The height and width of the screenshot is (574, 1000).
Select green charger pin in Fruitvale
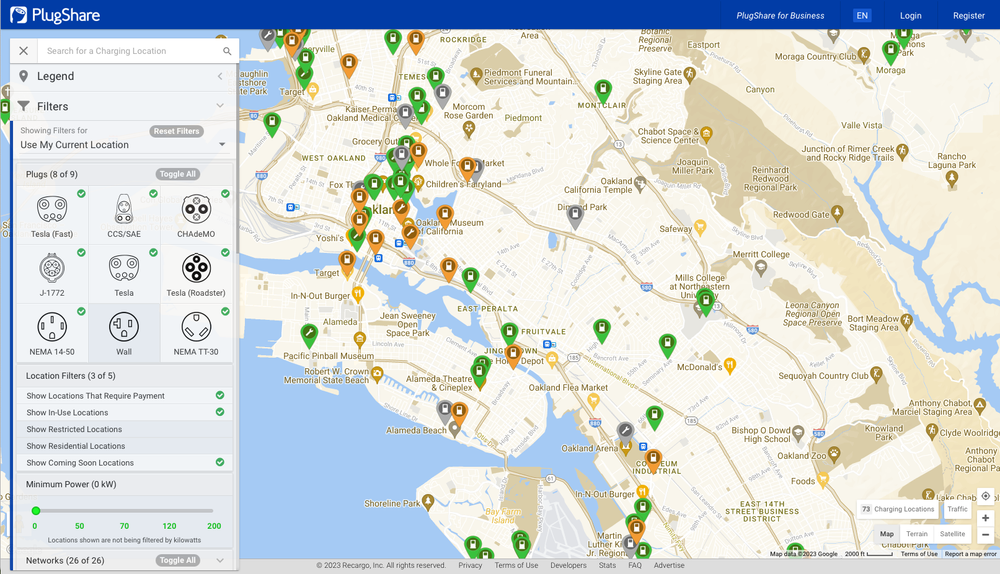click(x=508, y=333)
